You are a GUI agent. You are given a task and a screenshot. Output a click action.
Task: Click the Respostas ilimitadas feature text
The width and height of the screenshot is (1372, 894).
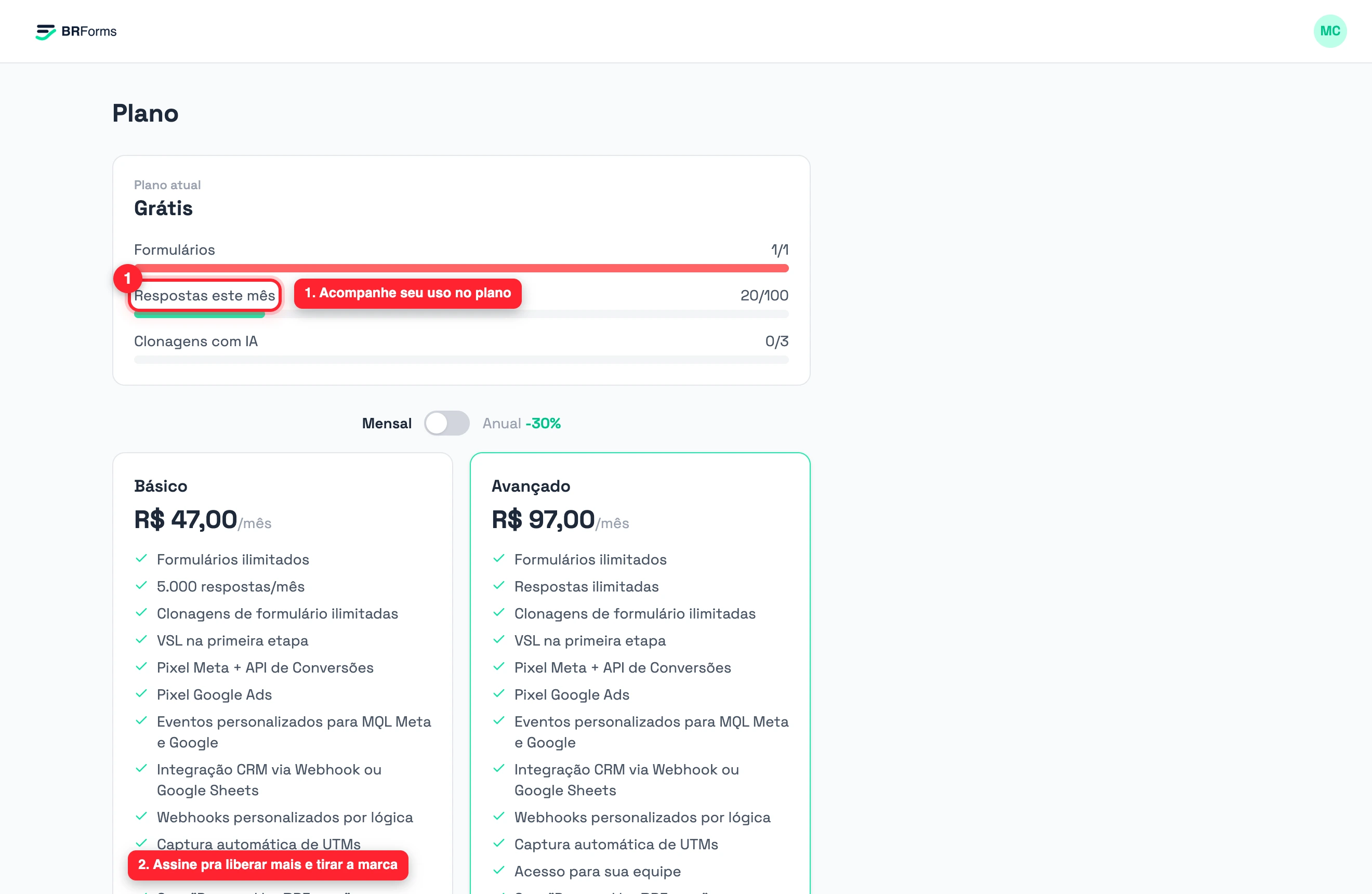(x=586, y=586)
